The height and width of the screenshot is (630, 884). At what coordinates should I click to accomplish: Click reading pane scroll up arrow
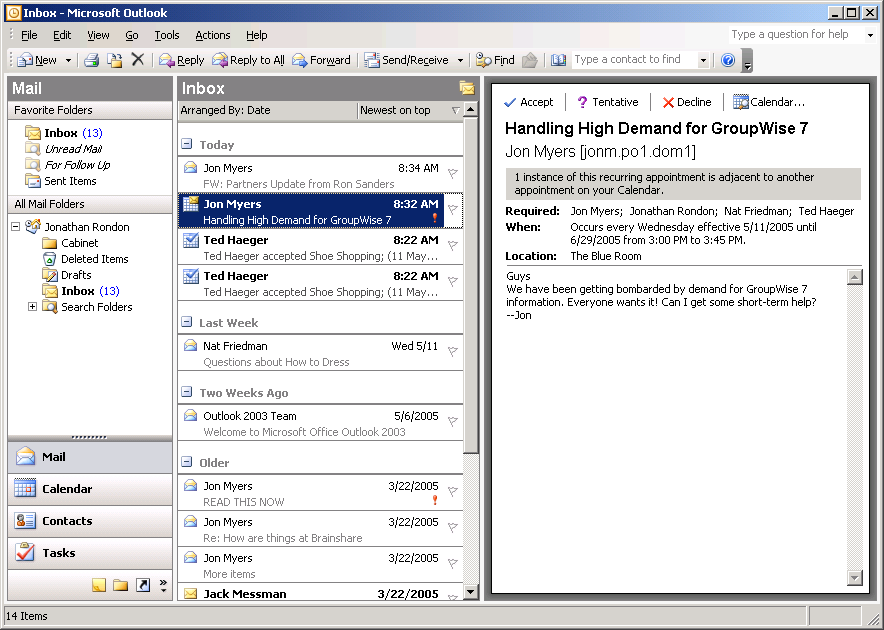tap(855, 276)
